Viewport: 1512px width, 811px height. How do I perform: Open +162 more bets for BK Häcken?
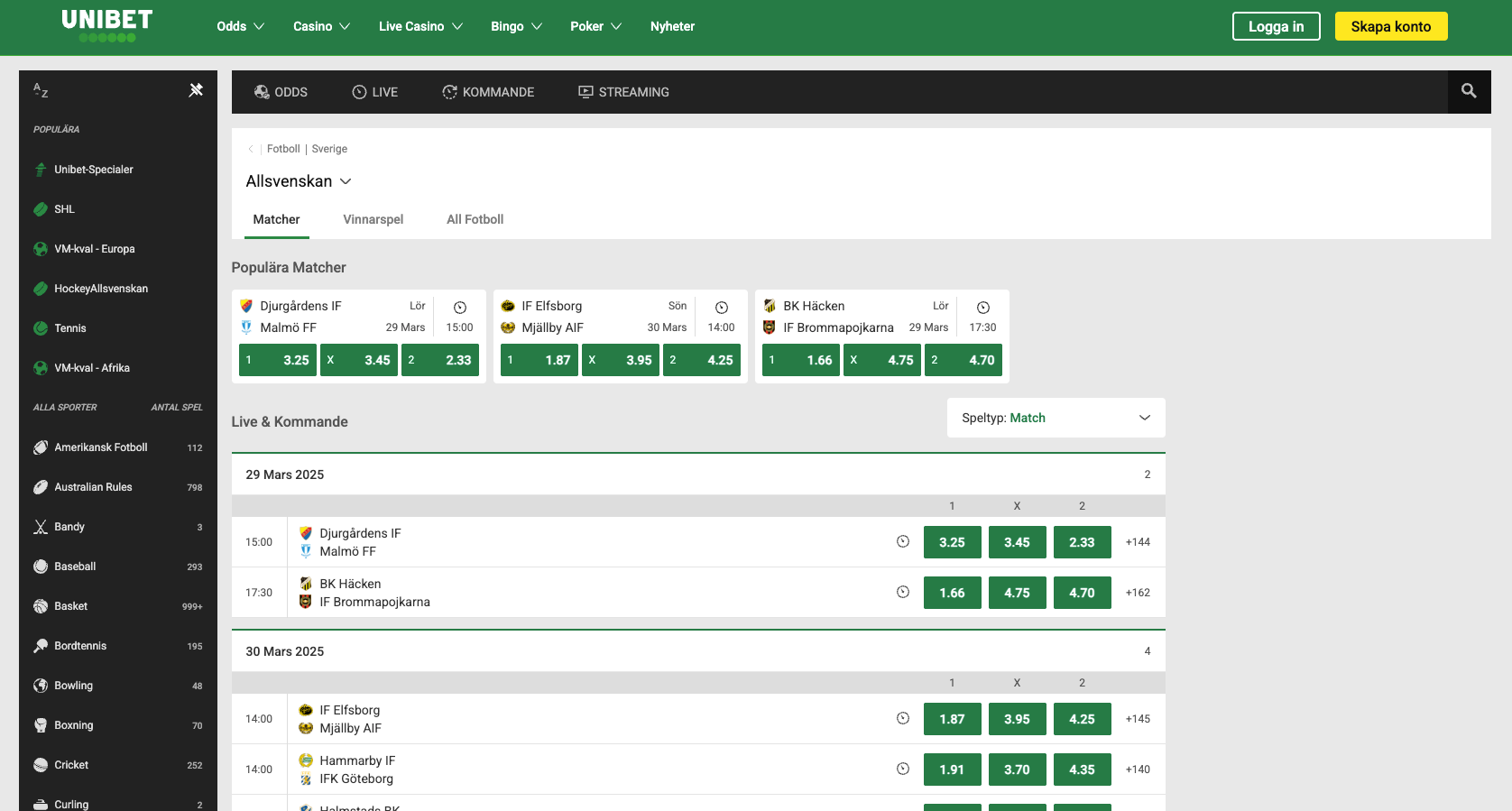[1138, 593]
